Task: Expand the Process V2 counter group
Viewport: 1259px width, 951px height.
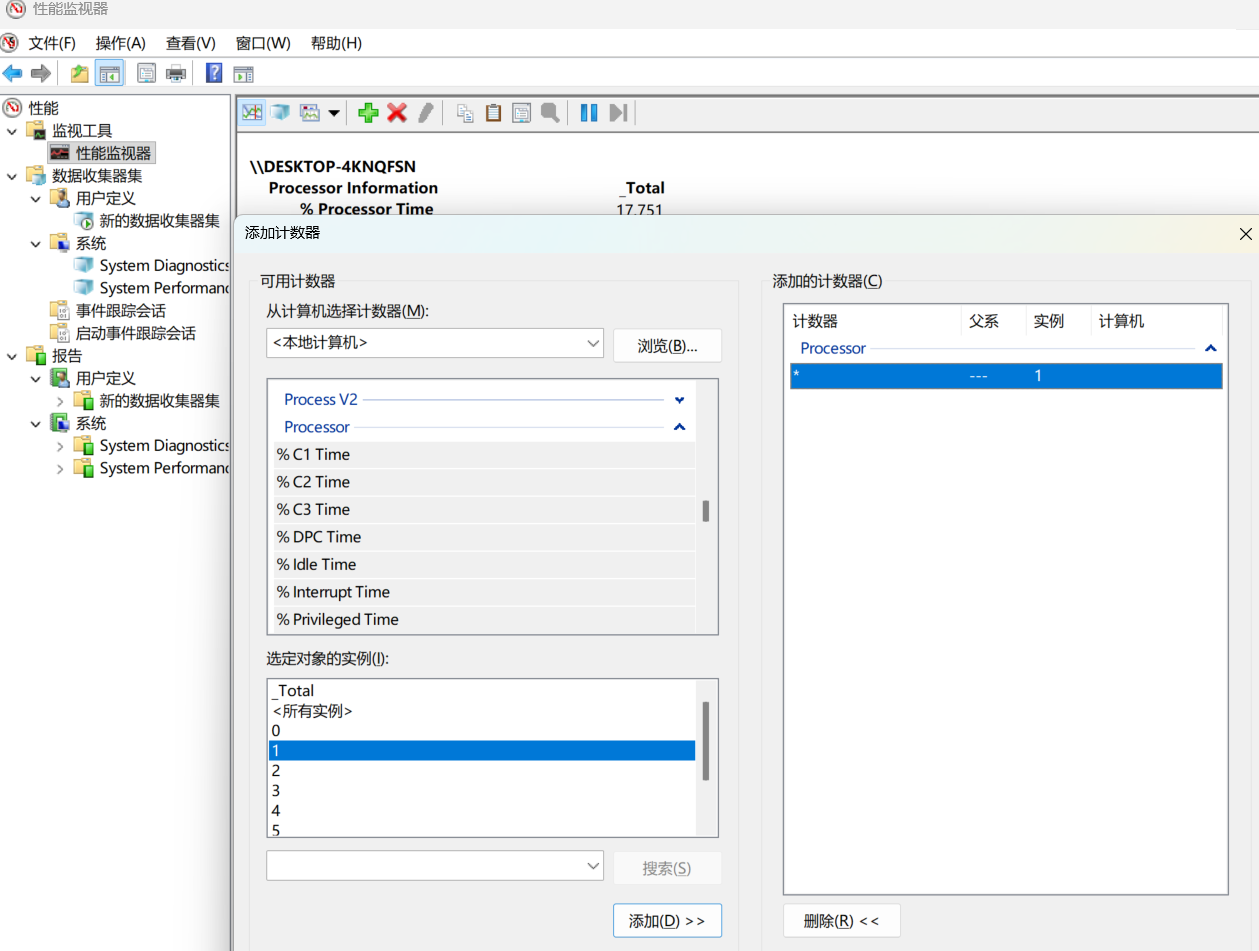Action: 680,399
